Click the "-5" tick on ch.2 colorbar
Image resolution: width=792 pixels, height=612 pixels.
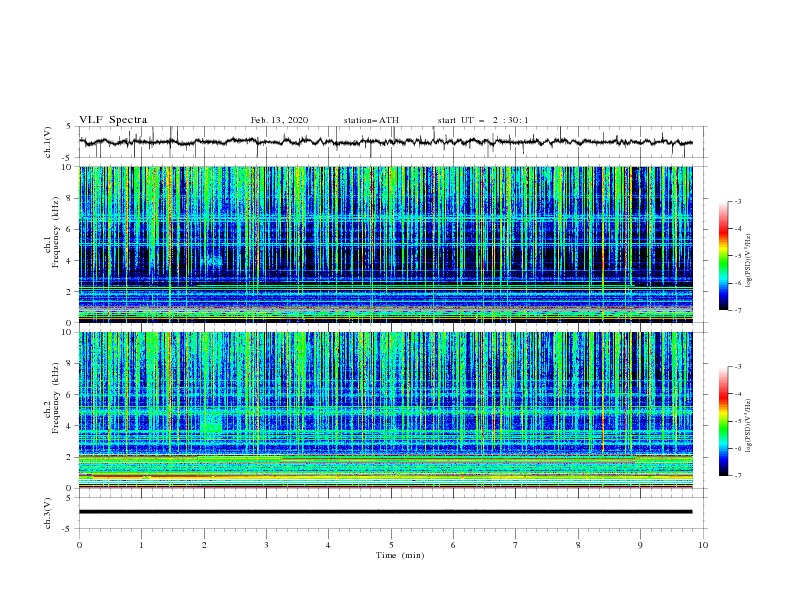coord(737,421)
